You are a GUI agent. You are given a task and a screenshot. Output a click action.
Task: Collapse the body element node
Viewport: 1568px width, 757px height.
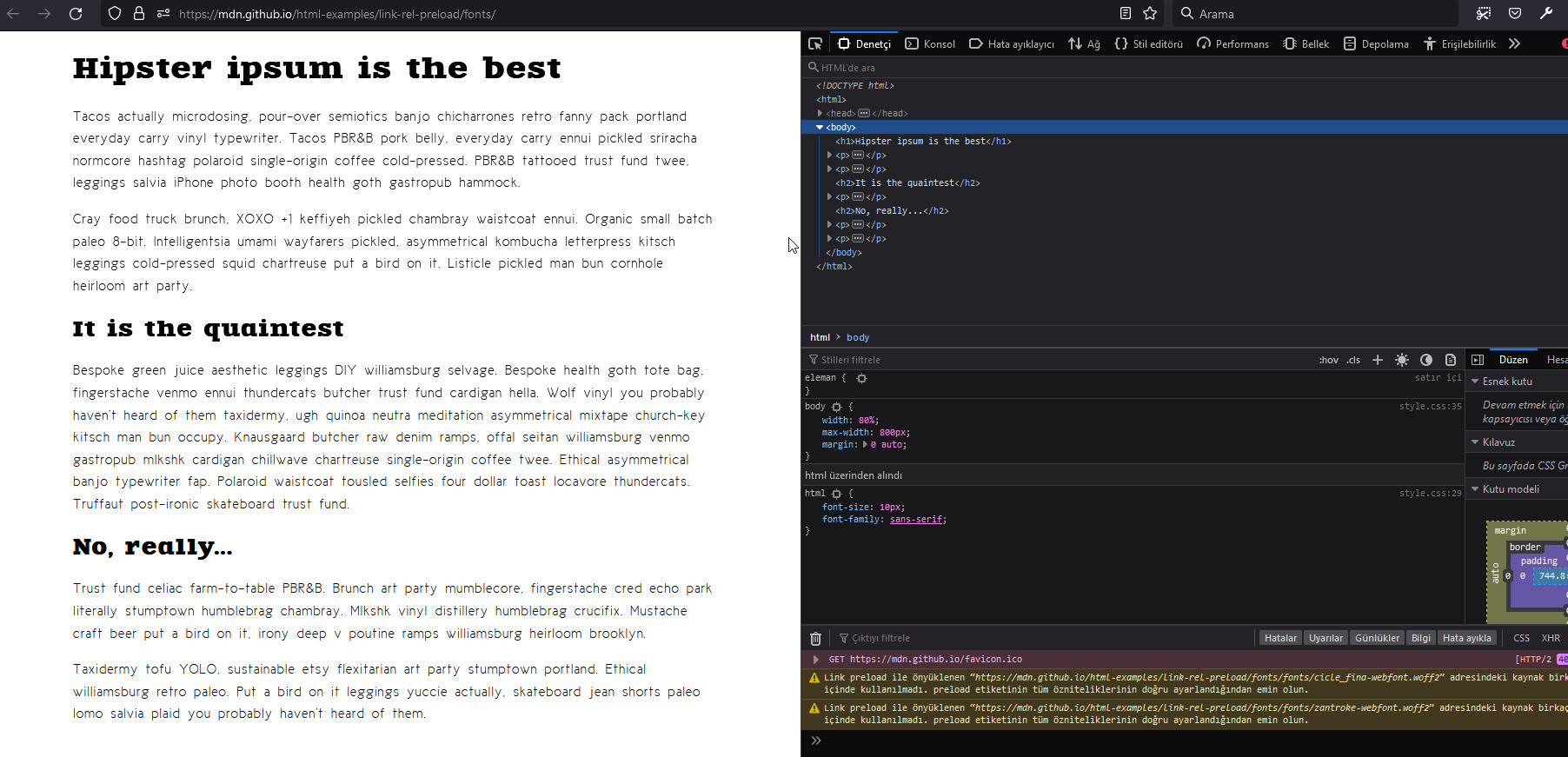pyautogui.click(x=820, y=127)
